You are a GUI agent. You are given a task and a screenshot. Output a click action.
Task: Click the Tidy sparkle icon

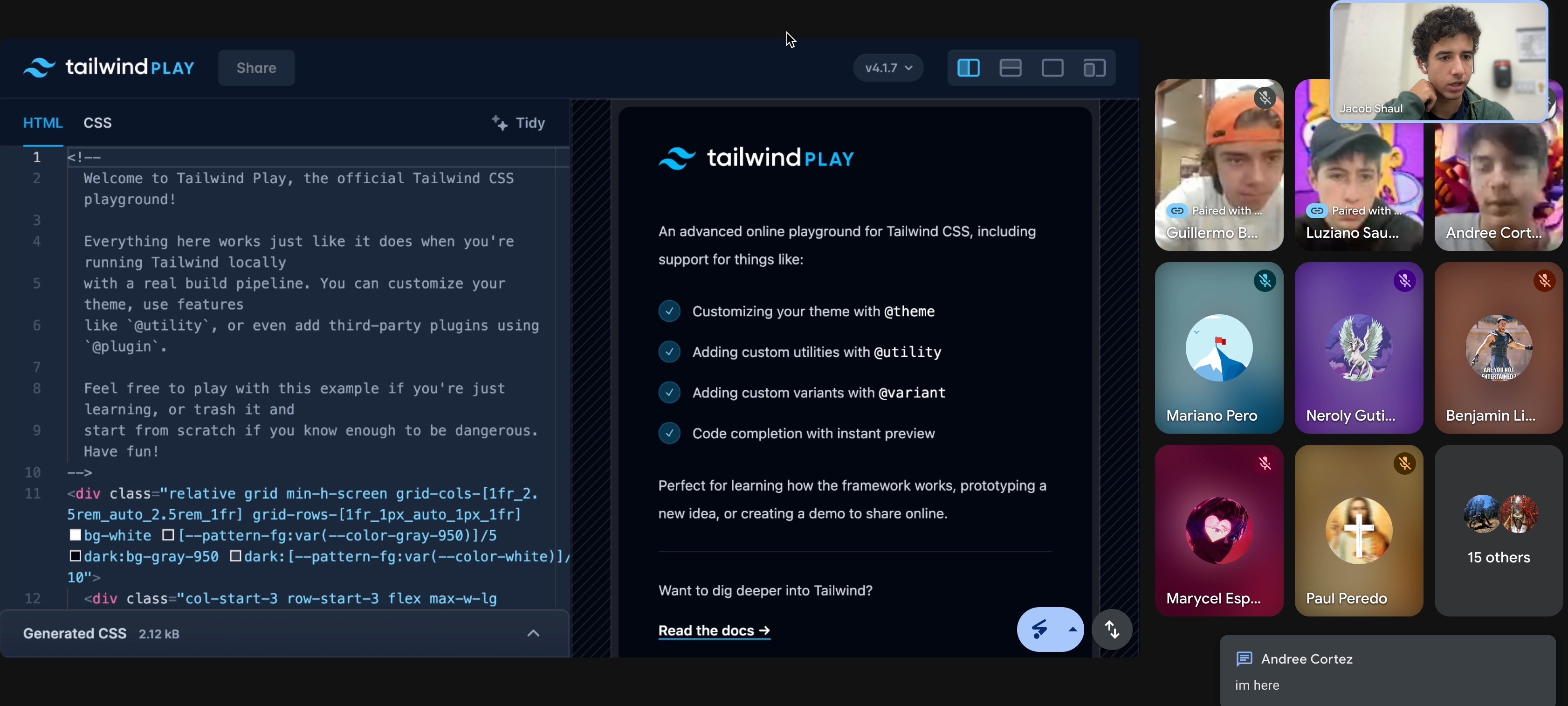pyautogui.click(x=500, y=123)
